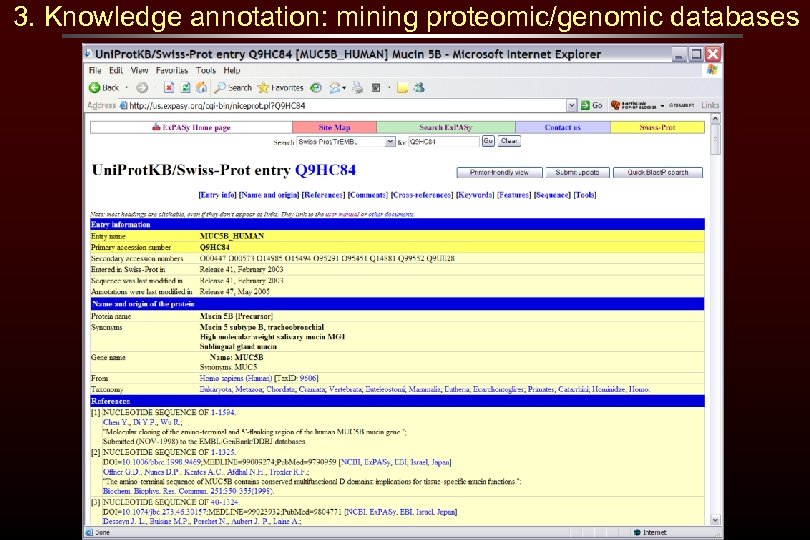Image resolution: width=810 pixels, height=540 pixels.
Task: Print the page with the printer icon
Action: 357,88
